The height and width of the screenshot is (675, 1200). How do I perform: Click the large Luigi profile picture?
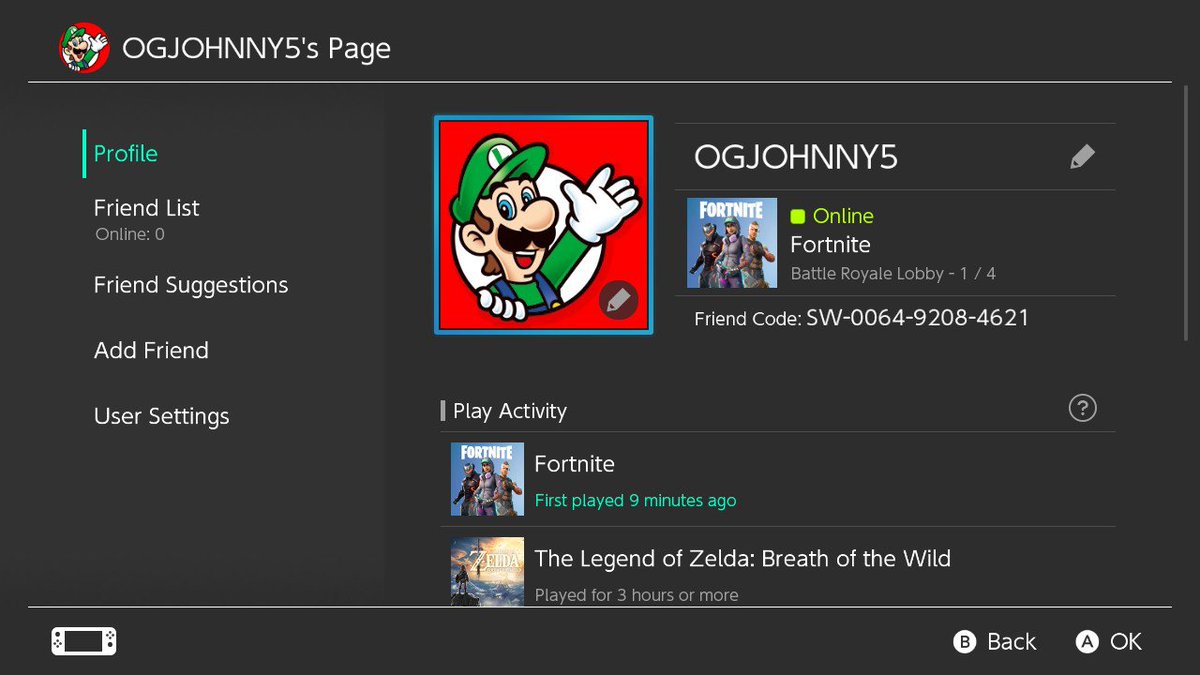[544, 225]
